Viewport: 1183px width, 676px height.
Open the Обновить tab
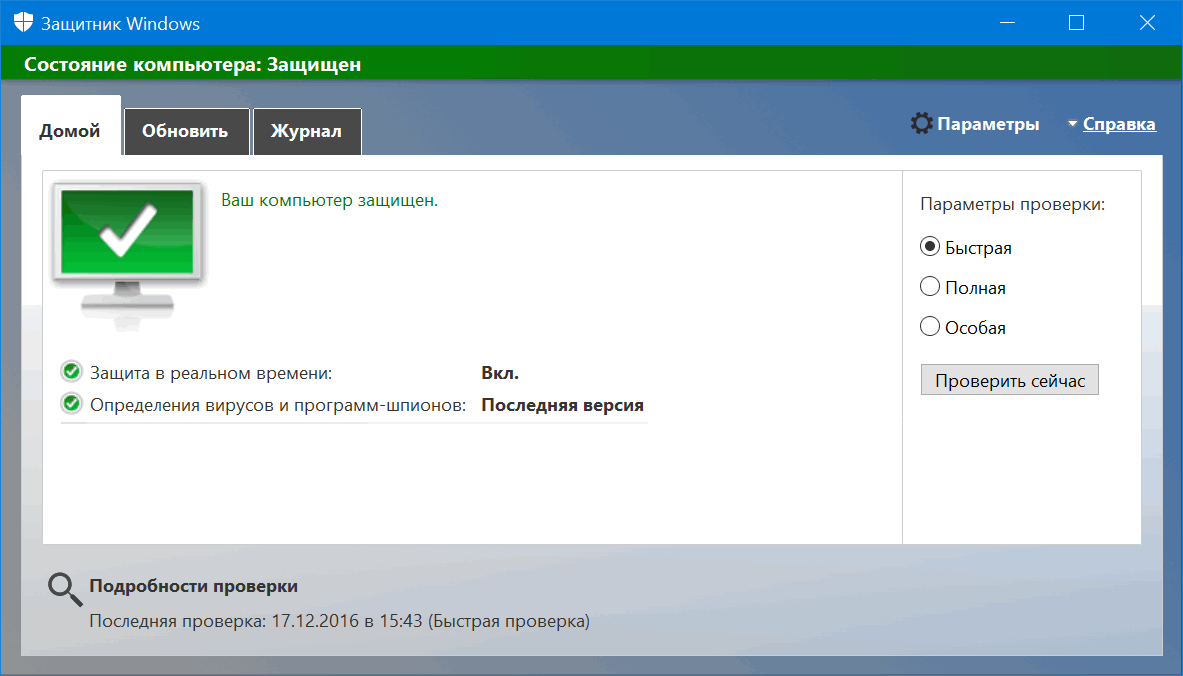pos(185,131)
